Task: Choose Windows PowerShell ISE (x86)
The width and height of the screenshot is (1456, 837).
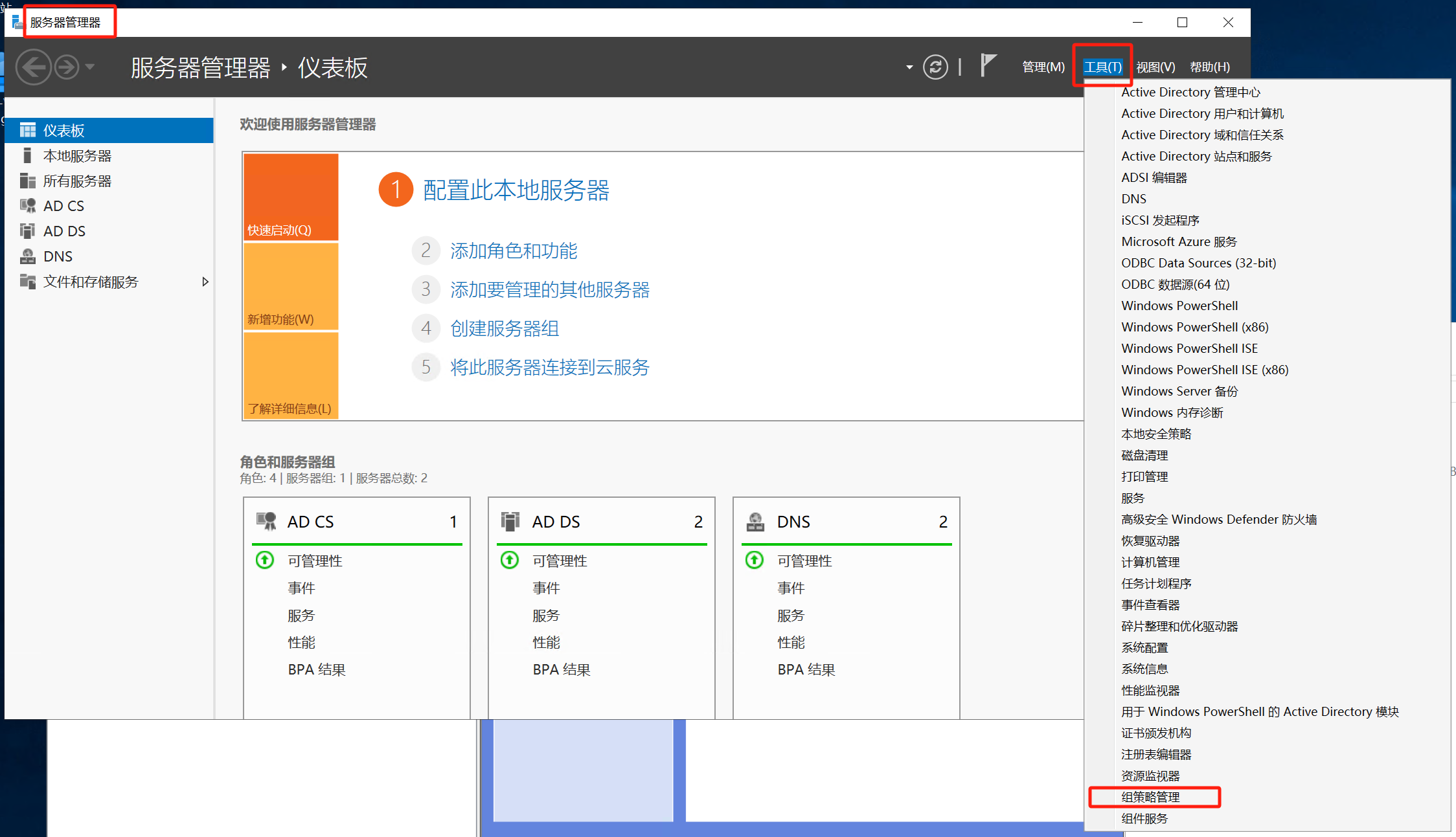Action: click(1205, 370)
